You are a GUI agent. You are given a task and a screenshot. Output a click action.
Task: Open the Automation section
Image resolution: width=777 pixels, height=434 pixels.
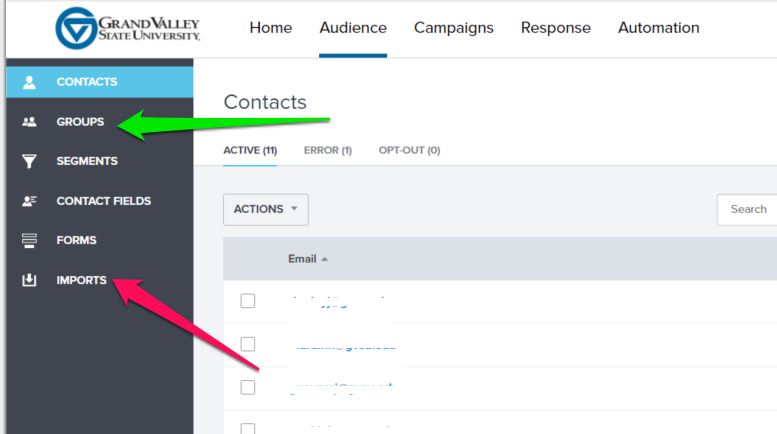point(659,28)
